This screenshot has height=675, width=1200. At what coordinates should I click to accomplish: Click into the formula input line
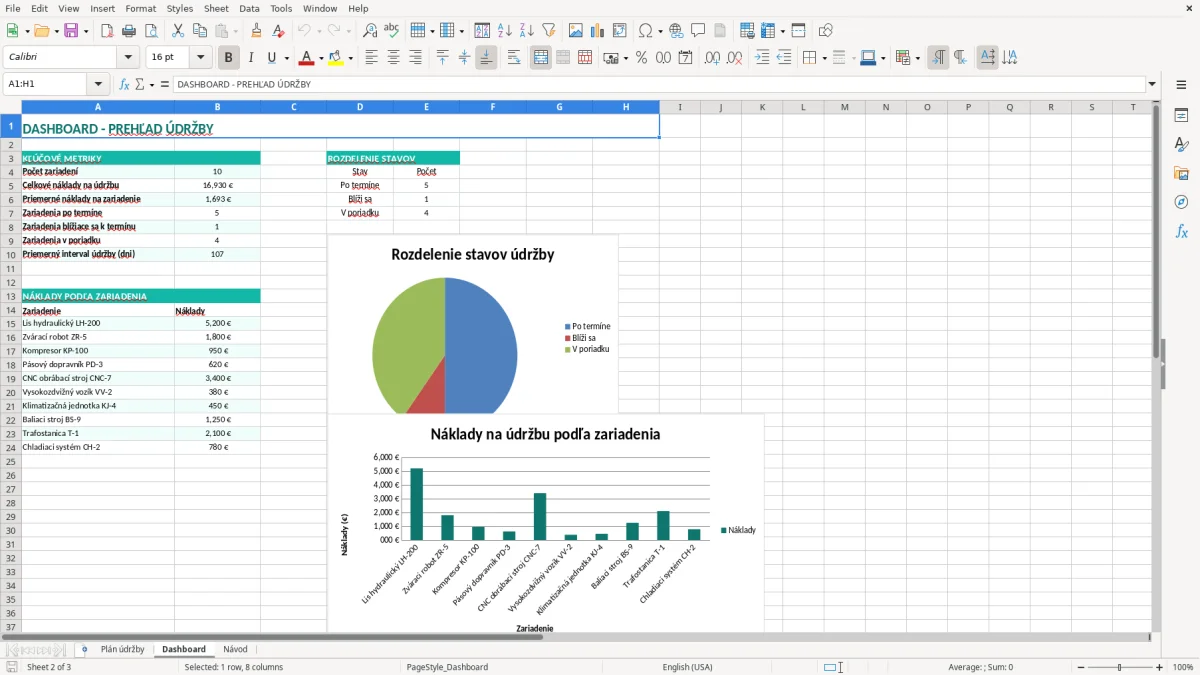[x=658, y=85]
